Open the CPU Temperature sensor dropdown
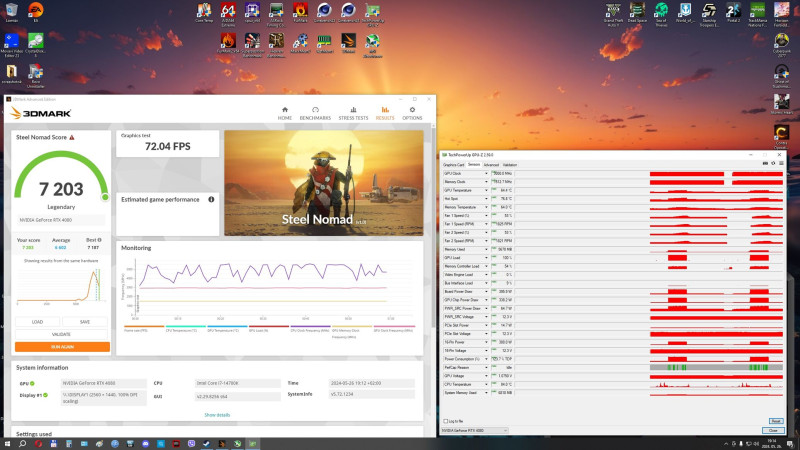 pos(486,384)
